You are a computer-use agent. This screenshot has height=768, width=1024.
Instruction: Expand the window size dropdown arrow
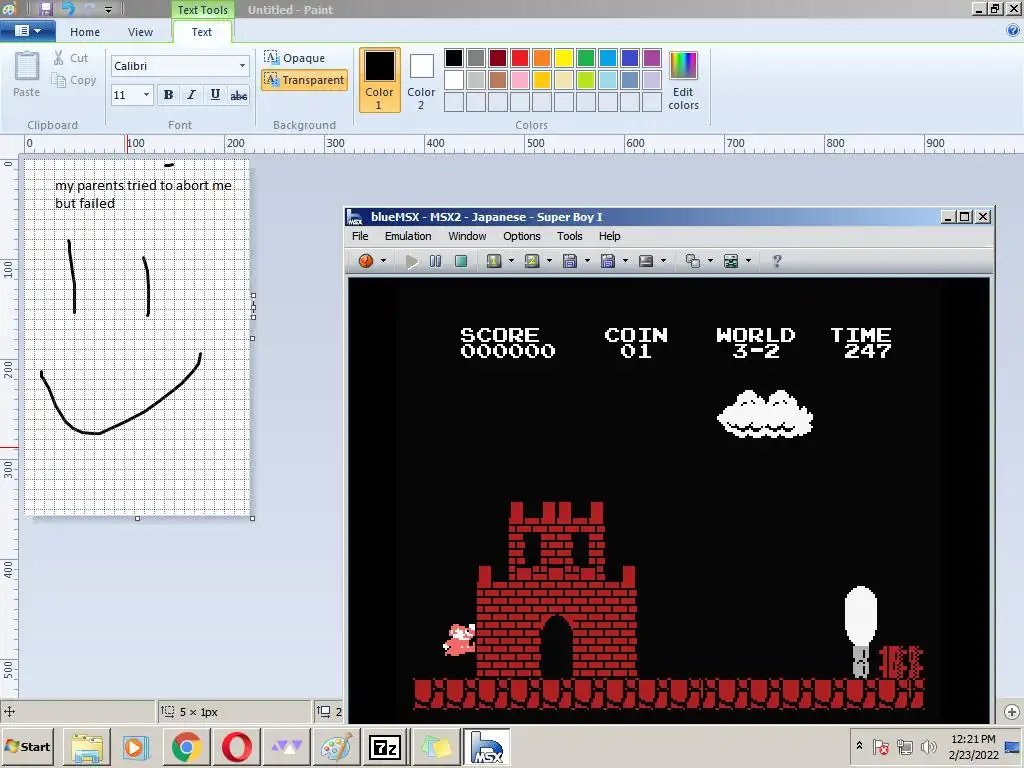point(711,261)
